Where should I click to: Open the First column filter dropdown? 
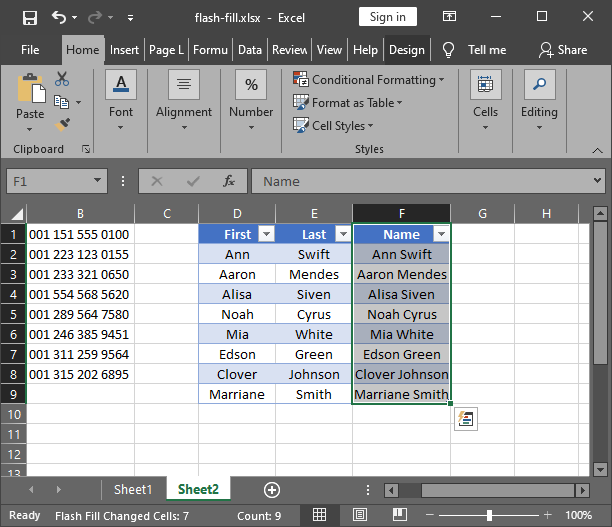pyautogui.click(x=267, y=234)
